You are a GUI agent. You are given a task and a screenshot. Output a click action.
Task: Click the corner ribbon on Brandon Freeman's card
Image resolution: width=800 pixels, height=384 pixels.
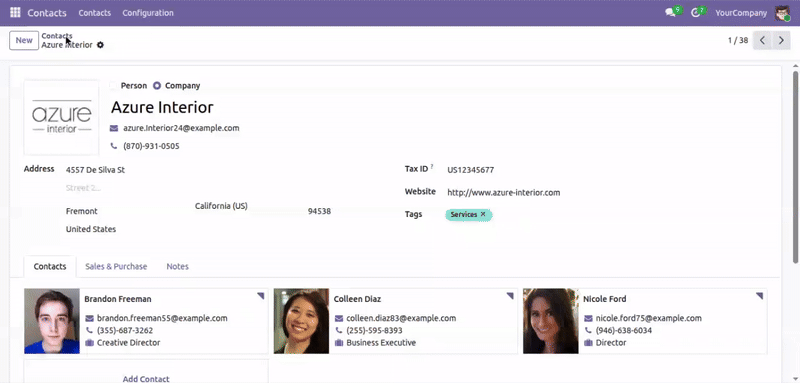pyautogui.click(x=261, y=295)
